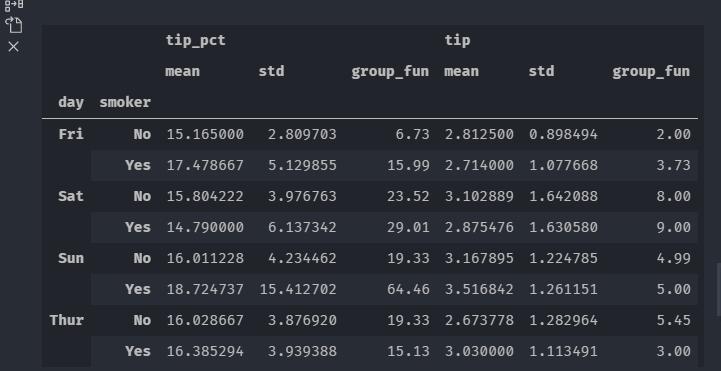
Task: Click the std subheader under tip_pct
Action: pyautogui.click(x=271, y=71)
